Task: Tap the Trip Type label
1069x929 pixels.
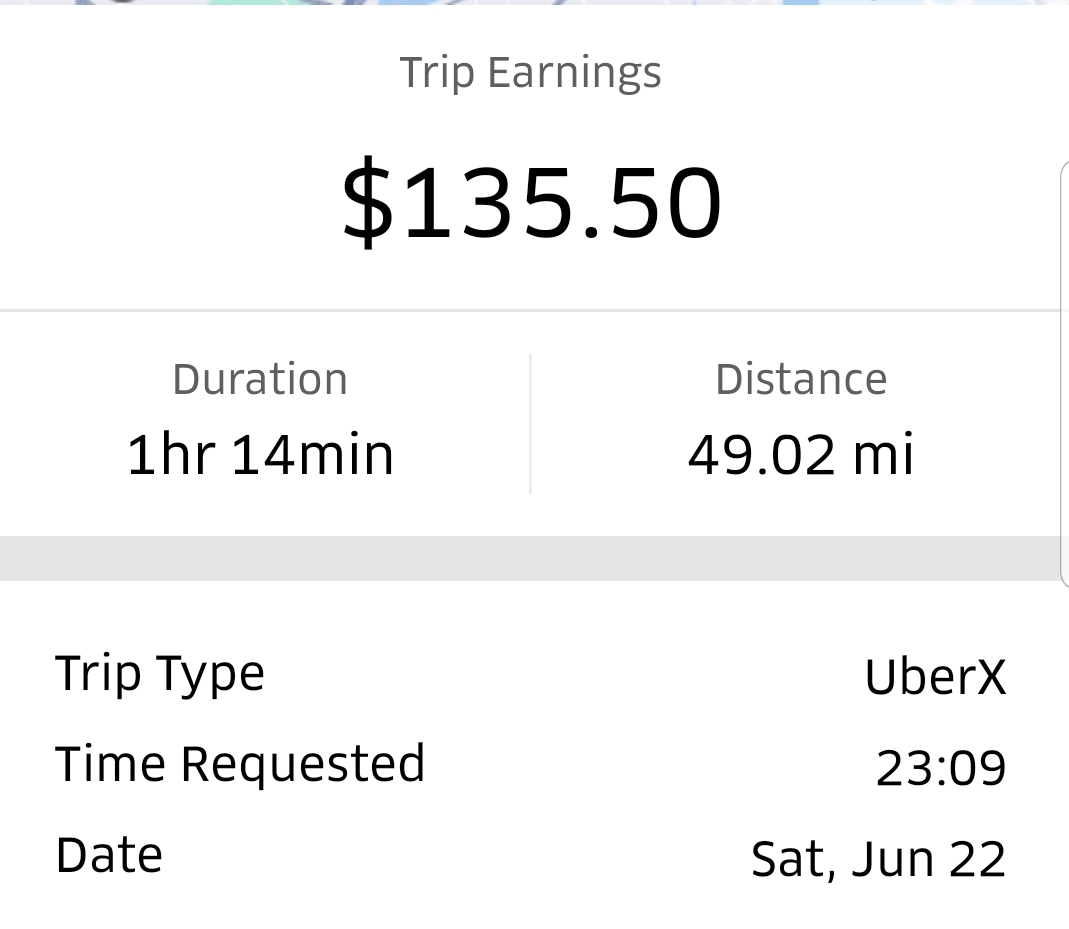Action: tap(160, 674)
